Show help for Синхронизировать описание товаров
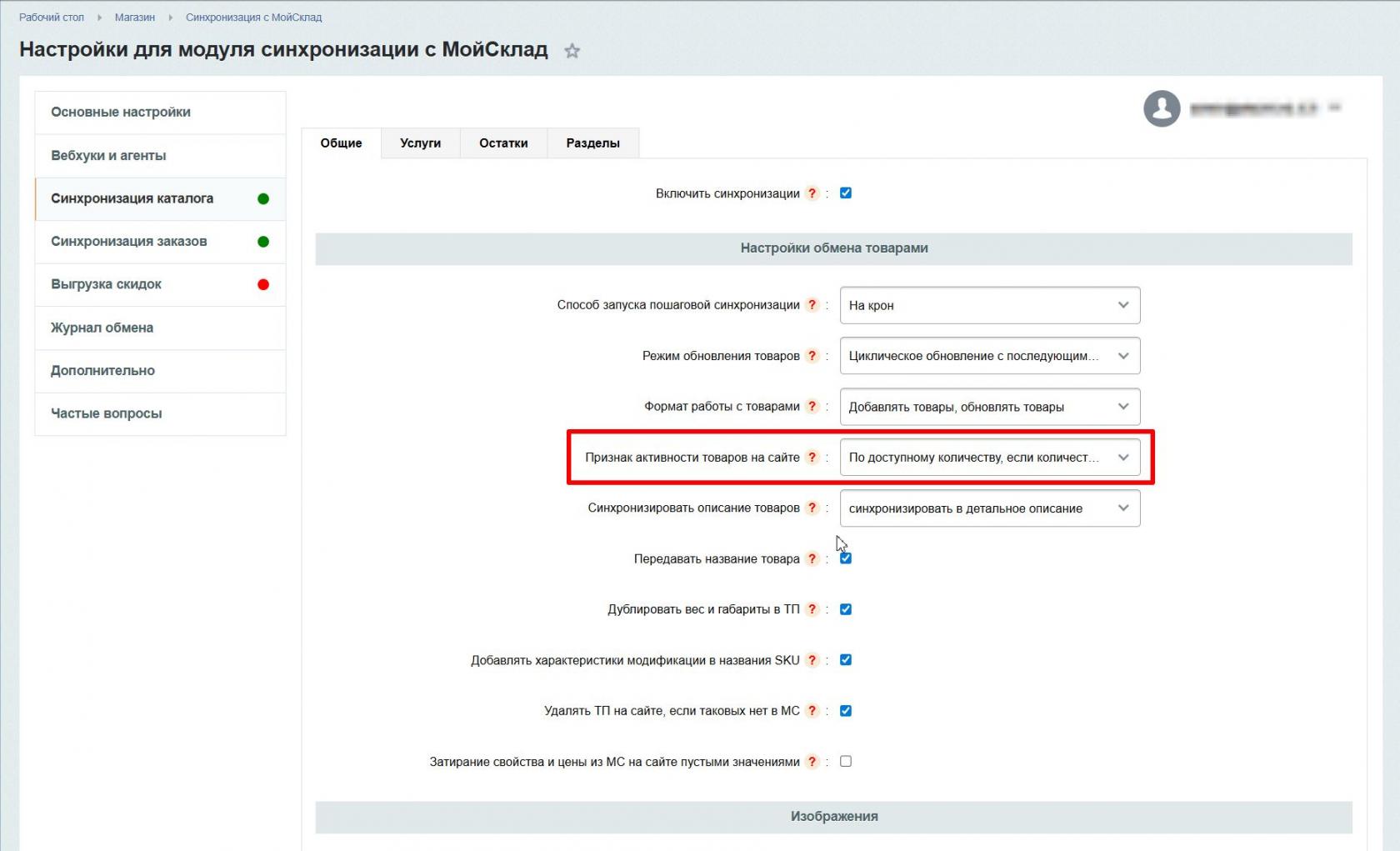 [x=812, y=508]
